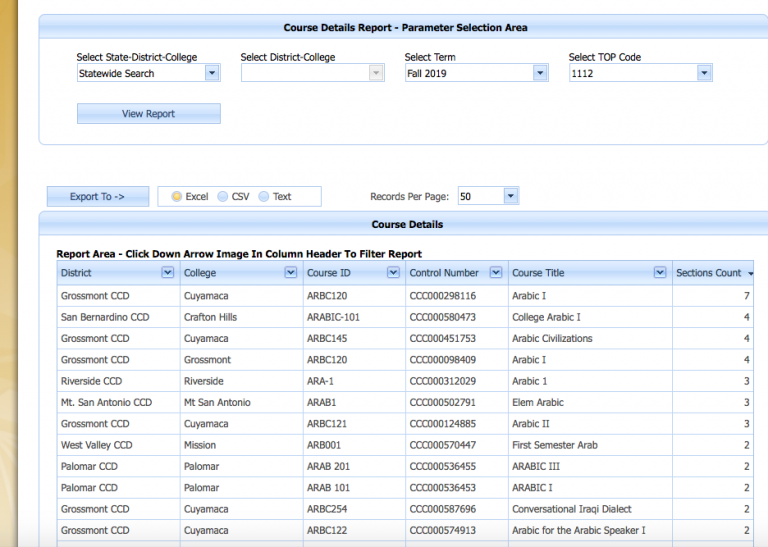Viewport: 768px width, 547px height.
Task: Select the Excel export radio button
Action: 176,196
